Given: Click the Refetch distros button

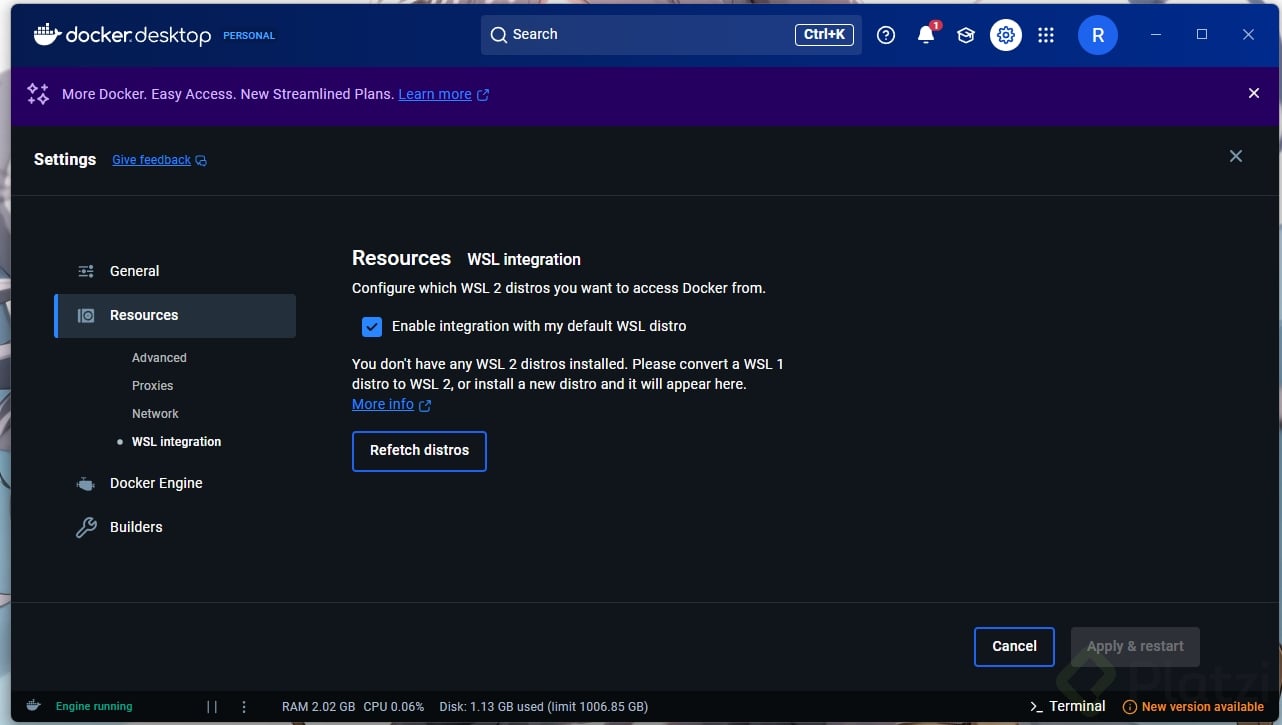Looking at the screenshot, I should [419, 451].
